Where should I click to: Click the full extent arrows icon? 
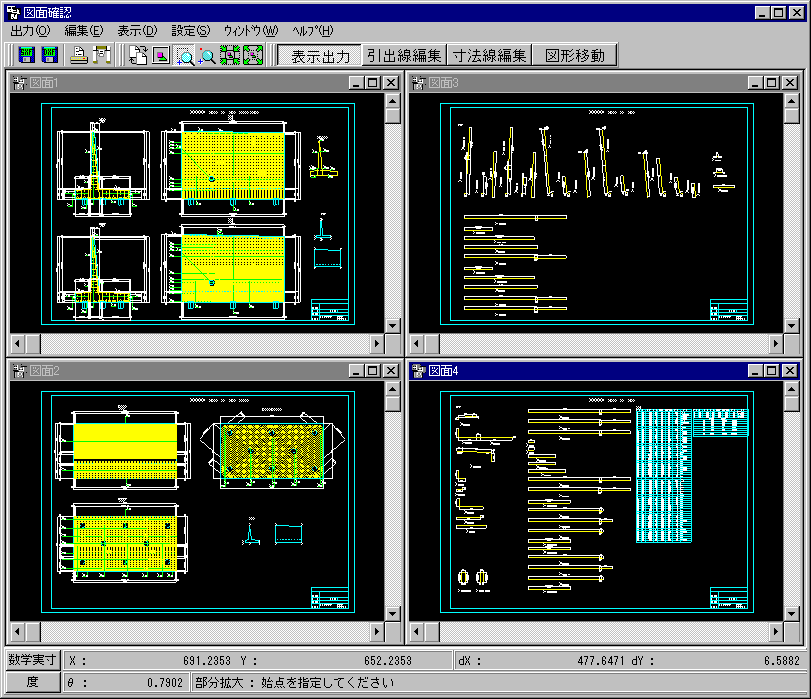[x=253, y=55]
